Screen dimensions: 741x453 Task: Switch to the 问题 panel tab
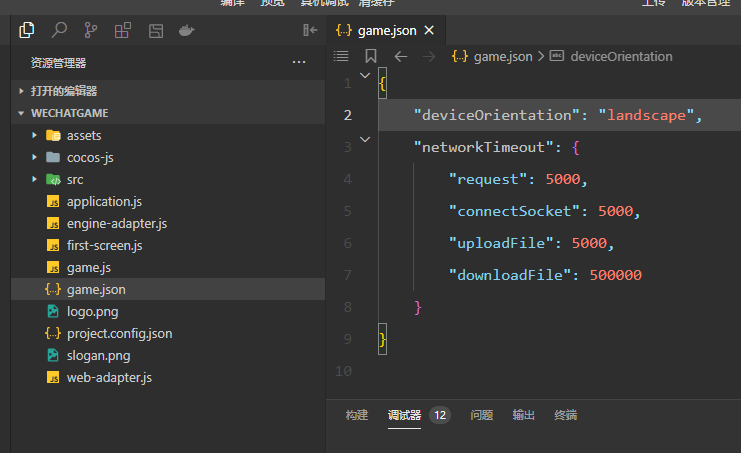pyautogui.click(x=482, y=415)
